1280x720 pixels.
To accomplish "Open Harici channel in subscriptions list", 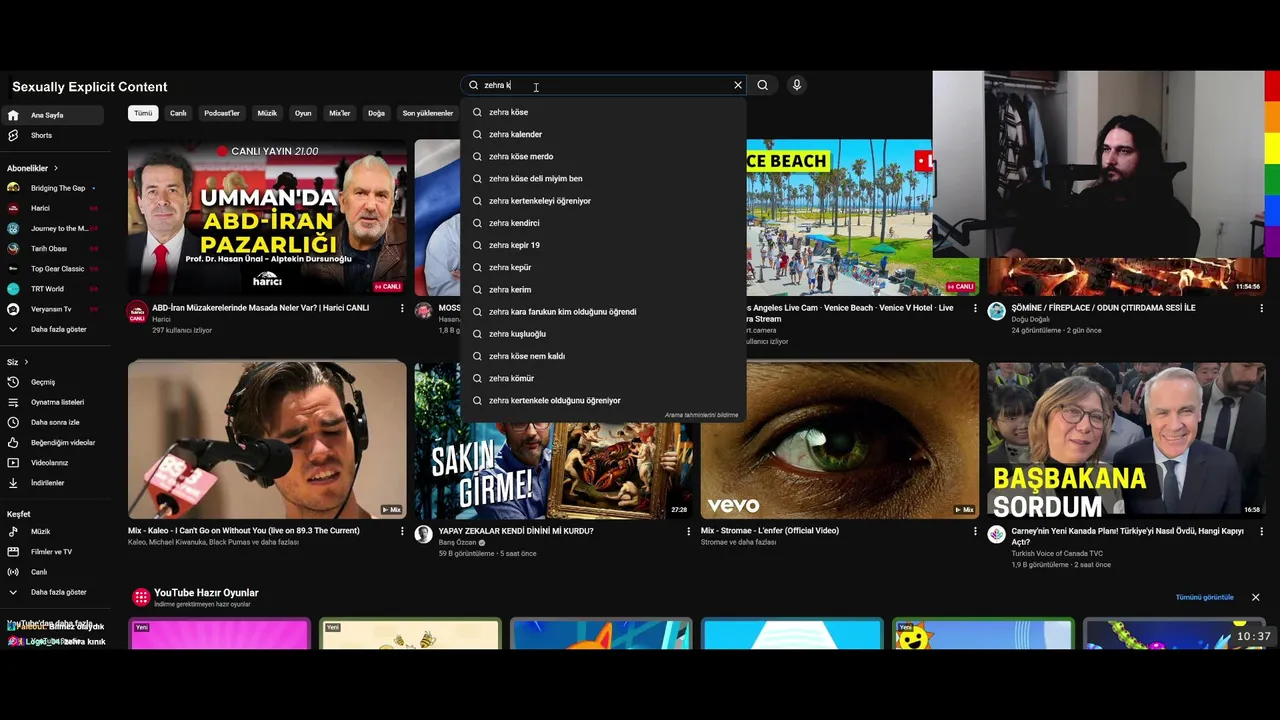I will [52, 208].
